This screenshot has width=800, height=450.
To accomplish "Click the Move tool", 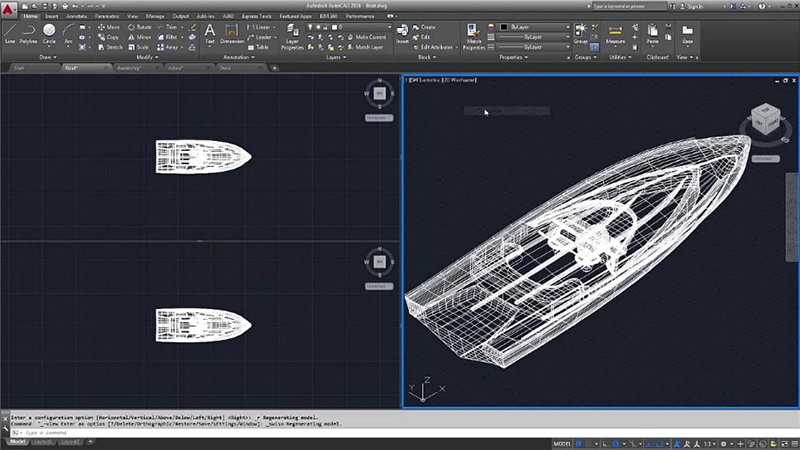I will pyautogui.click(x=108, y=27).
